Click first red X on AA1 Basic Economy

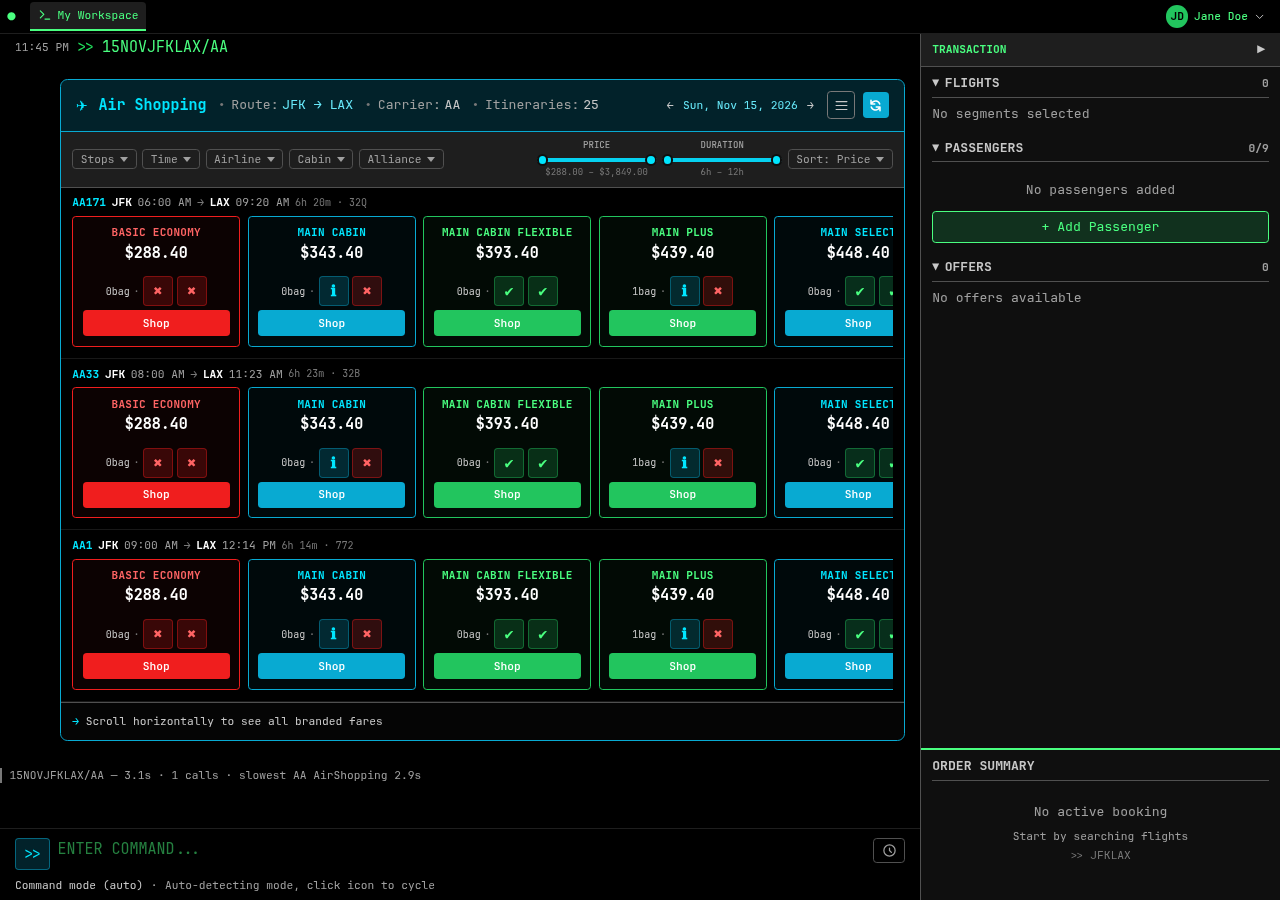tap(158, 634)
